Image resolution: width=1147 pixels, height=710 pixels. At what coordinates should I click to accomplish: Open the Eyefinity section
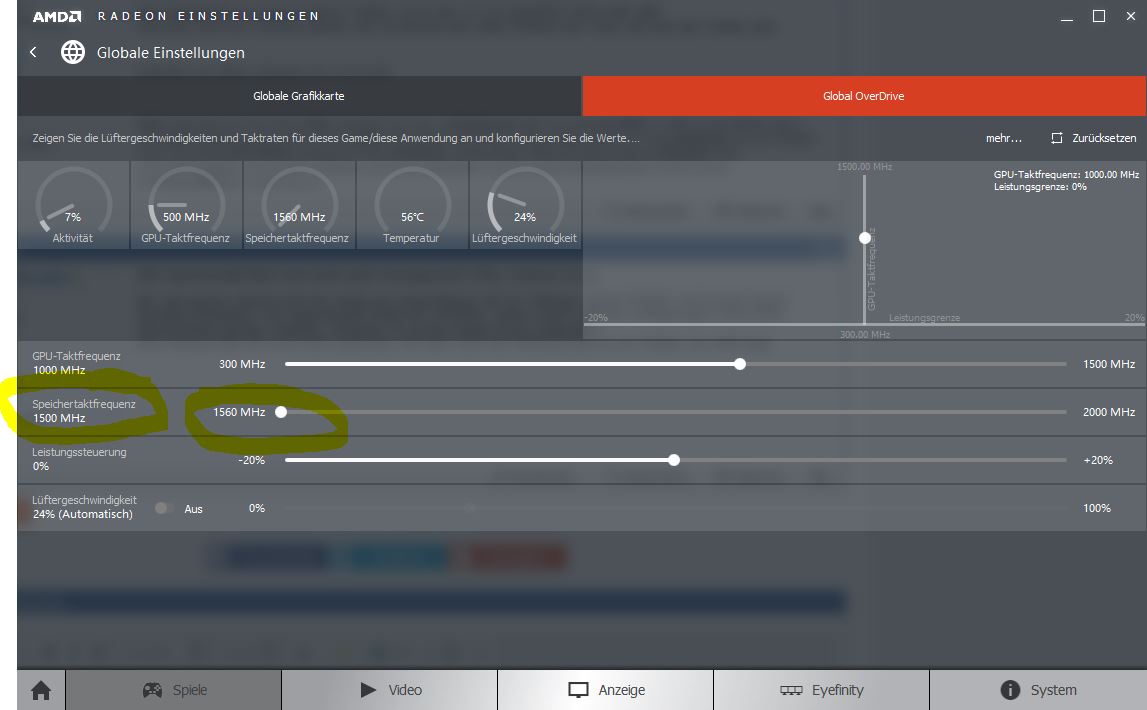(x=821, y=690)
